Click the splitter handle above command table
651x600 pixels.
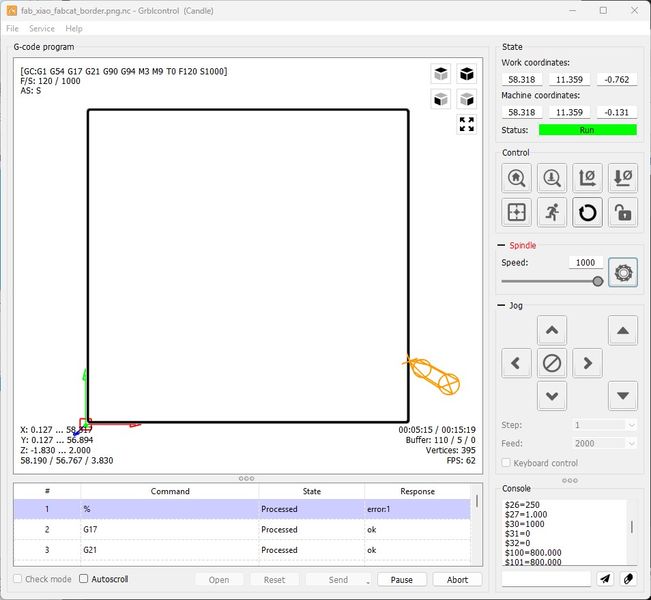click(247, 478)
